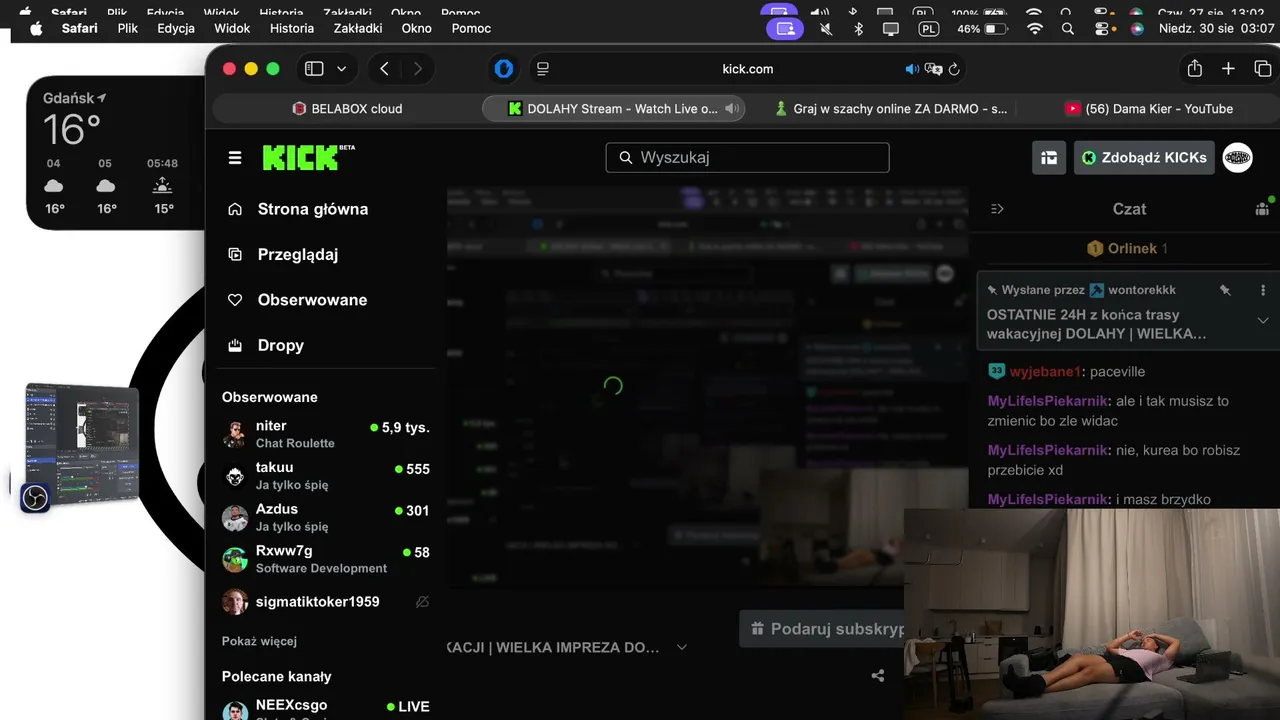The image size is (1280, 720).
Task: Toggle the blue speaker icon in address bar
Action: tap(912, 69)
